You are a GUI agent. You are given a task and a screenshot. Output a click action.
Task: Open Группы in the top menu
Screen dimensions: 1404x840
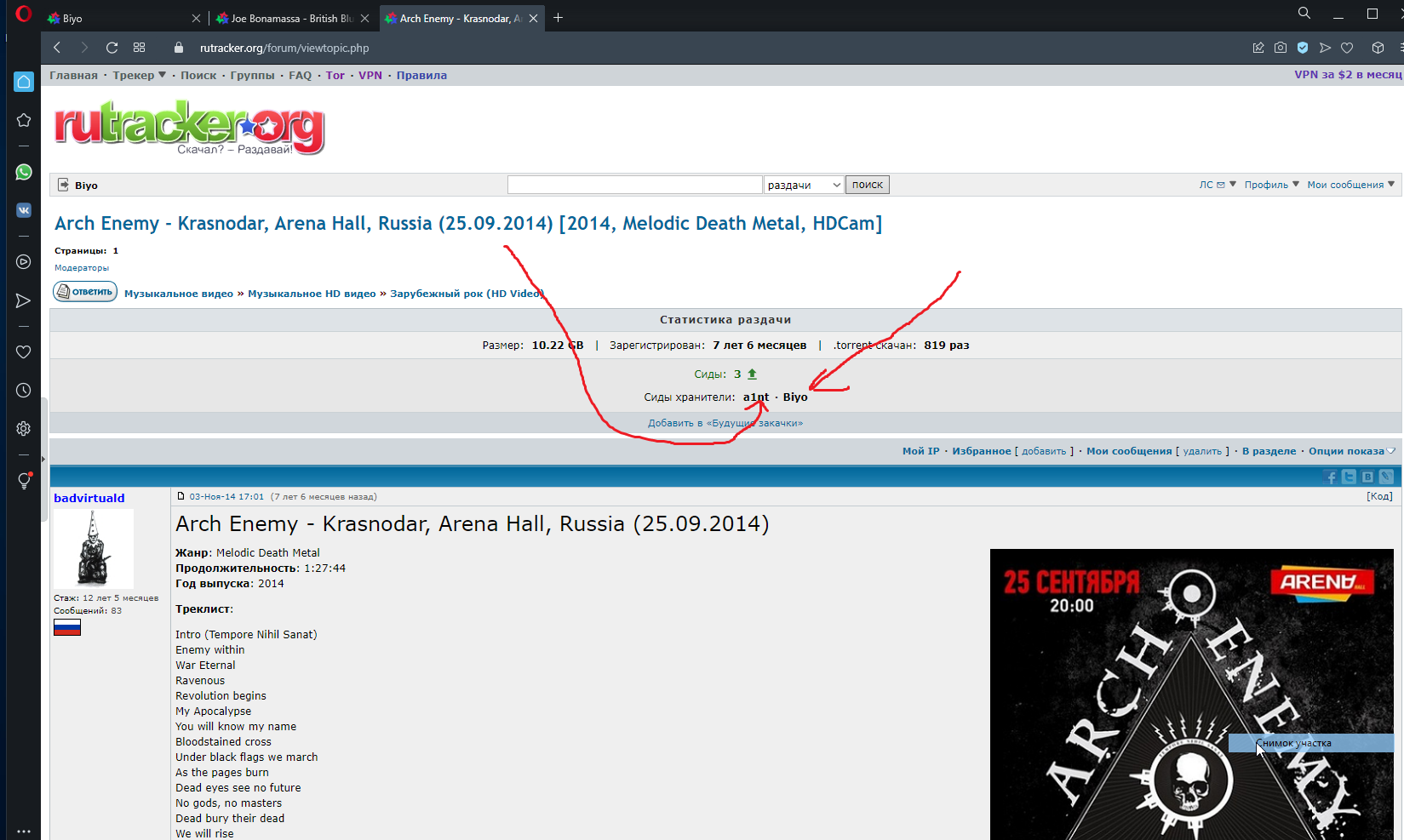point(252,75)
